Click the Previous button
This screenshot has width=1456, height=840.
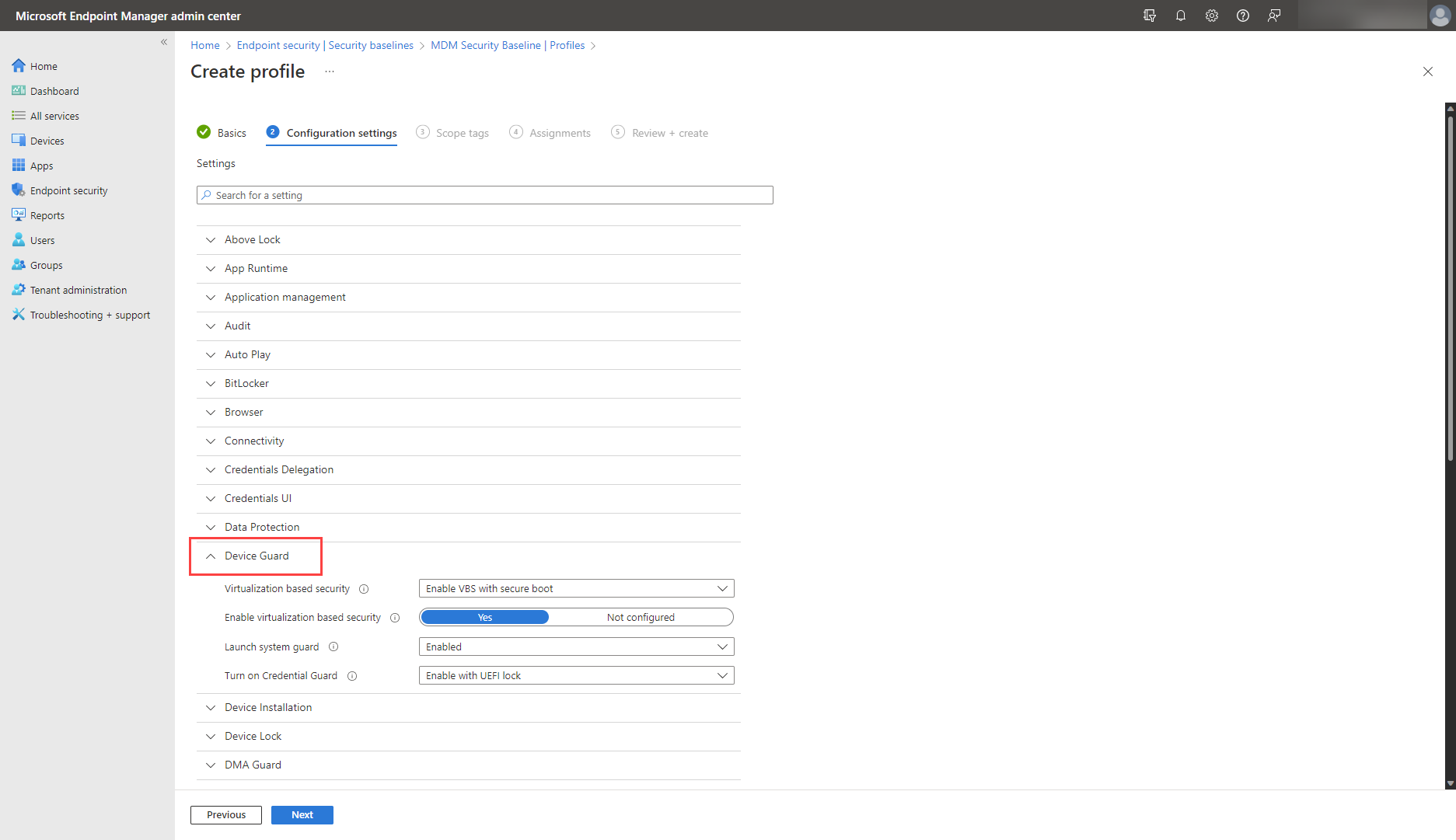pos(226,814)
